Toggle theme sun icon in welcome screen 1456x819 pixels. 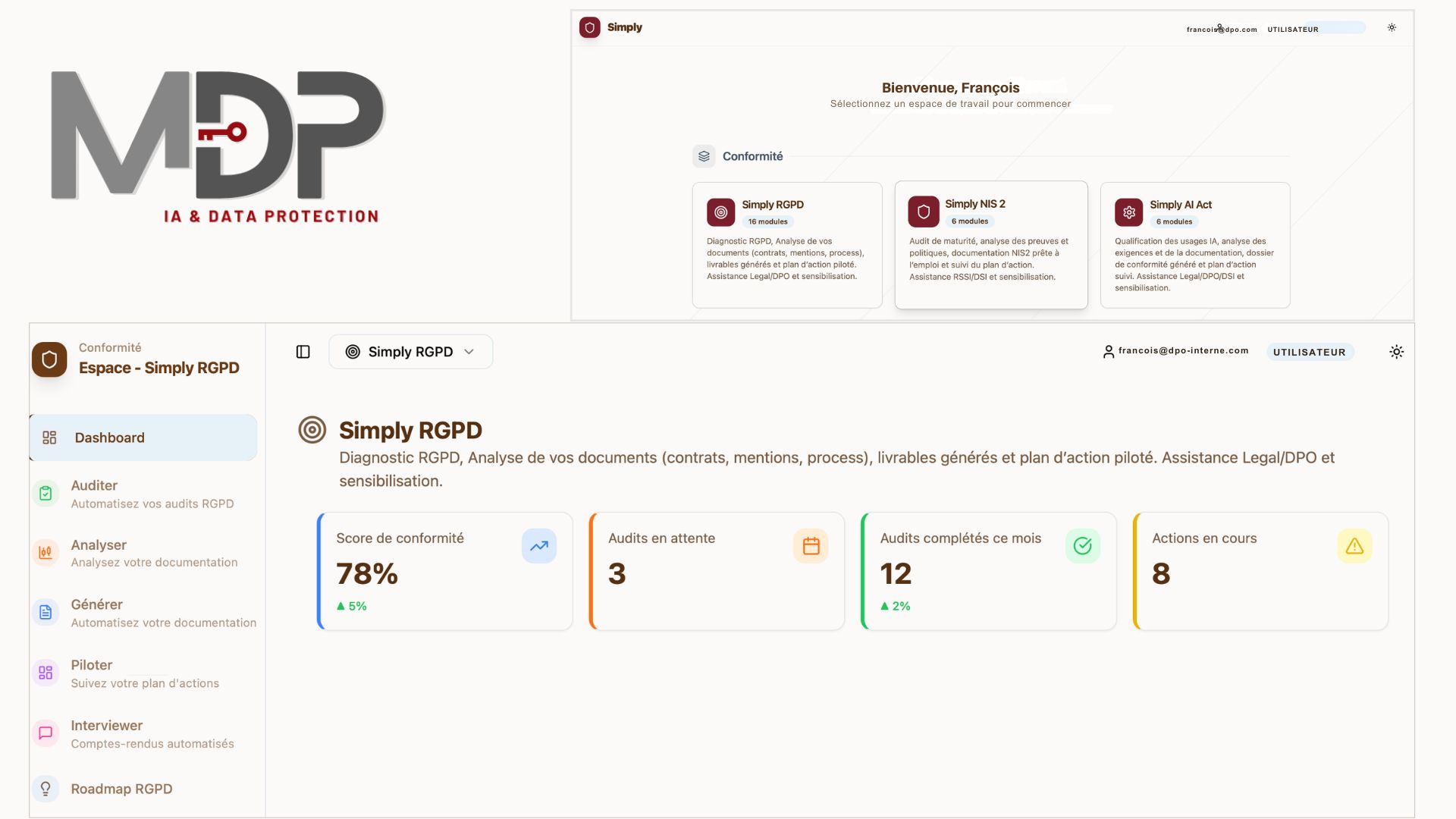1392,28
